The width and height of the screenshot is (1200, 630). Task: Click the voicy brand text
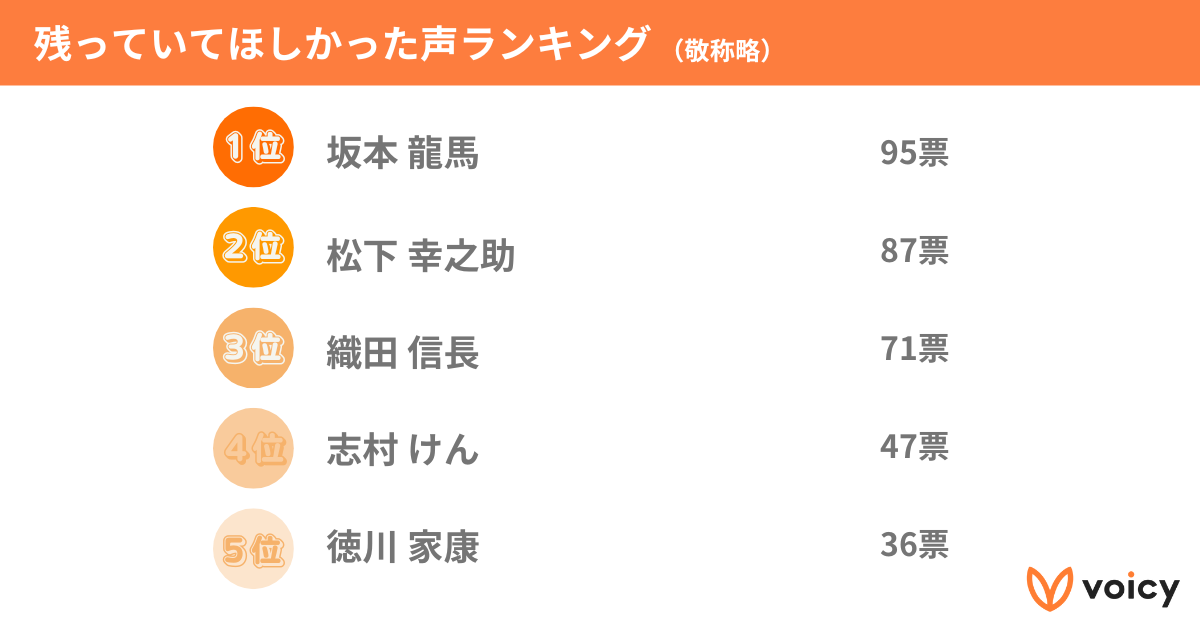(x=1130, y=589)
